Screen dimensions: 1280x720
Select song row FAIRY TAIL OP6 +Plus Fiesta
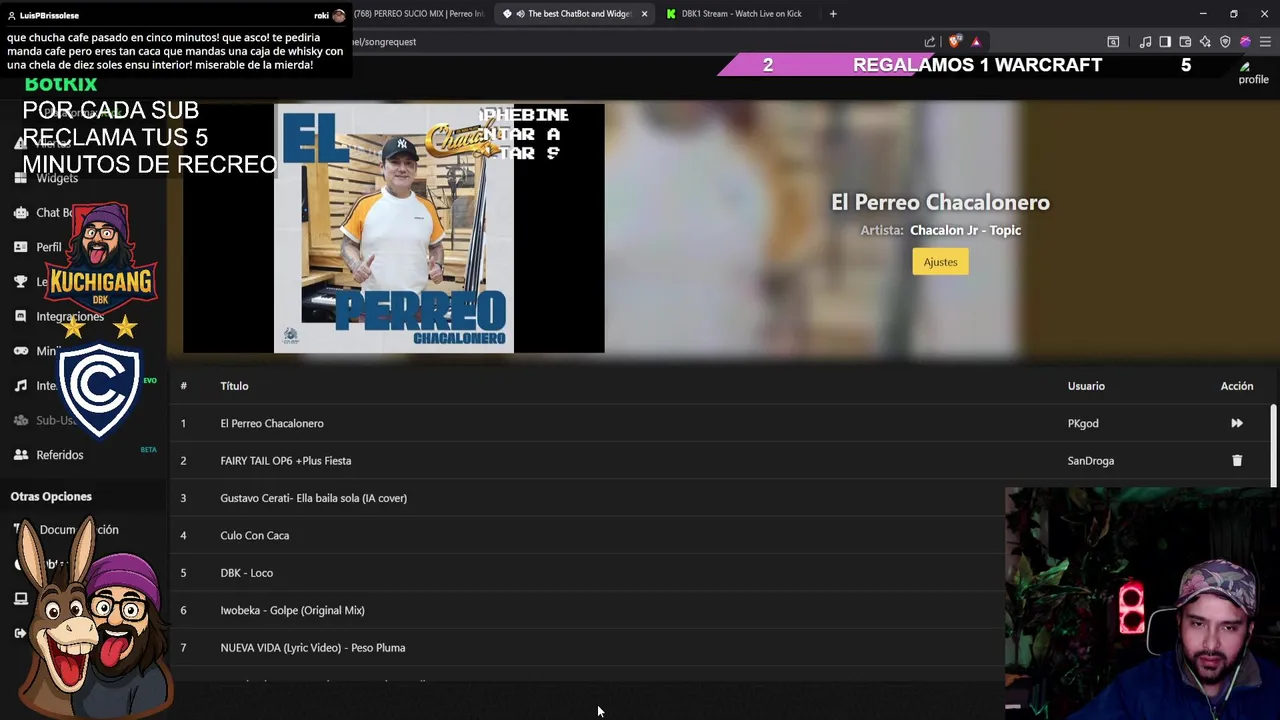tap(720, 461)
